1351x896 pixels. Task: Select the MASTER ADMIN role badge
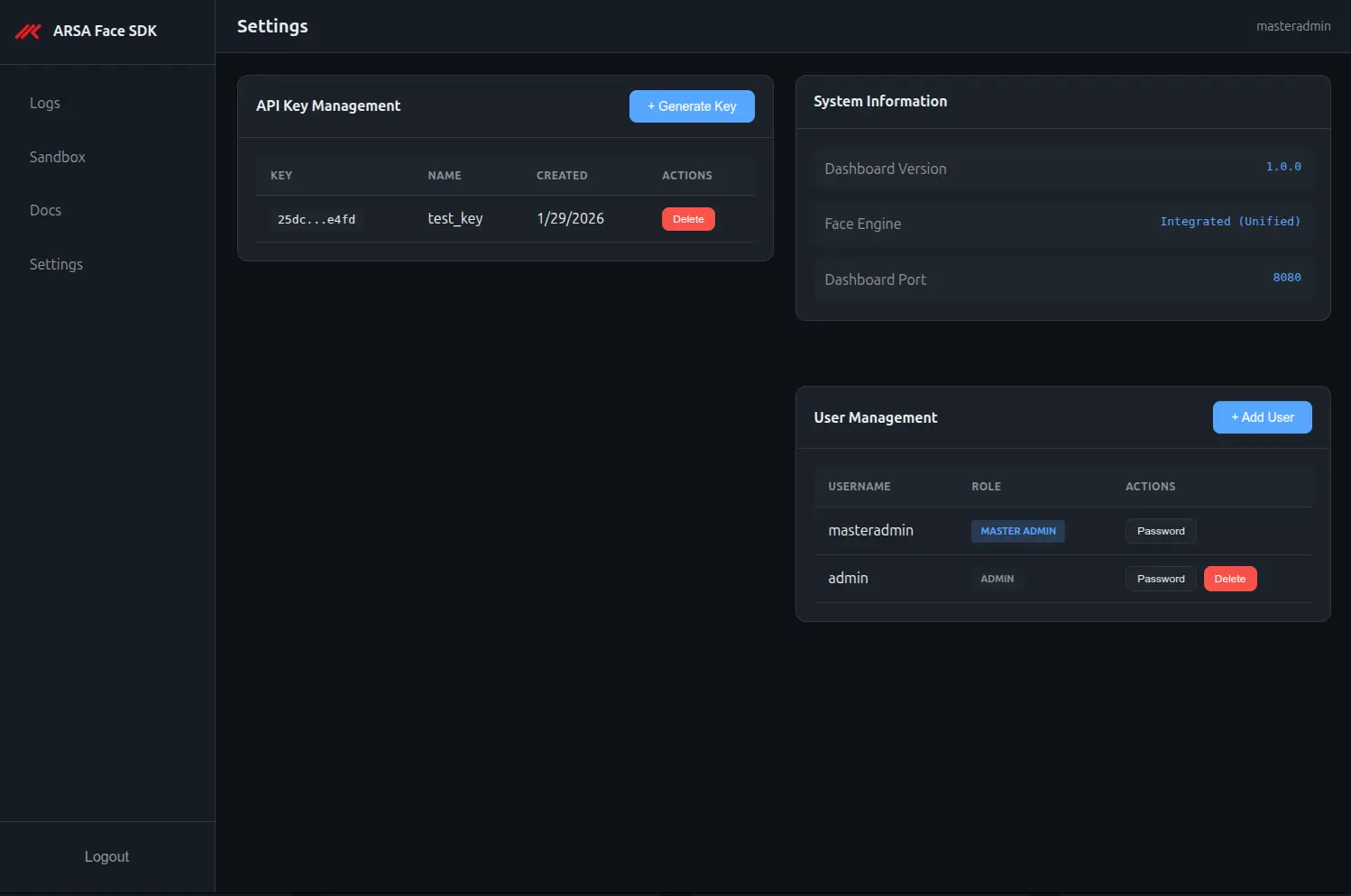pyautogui.click(x=1017, y=531)
